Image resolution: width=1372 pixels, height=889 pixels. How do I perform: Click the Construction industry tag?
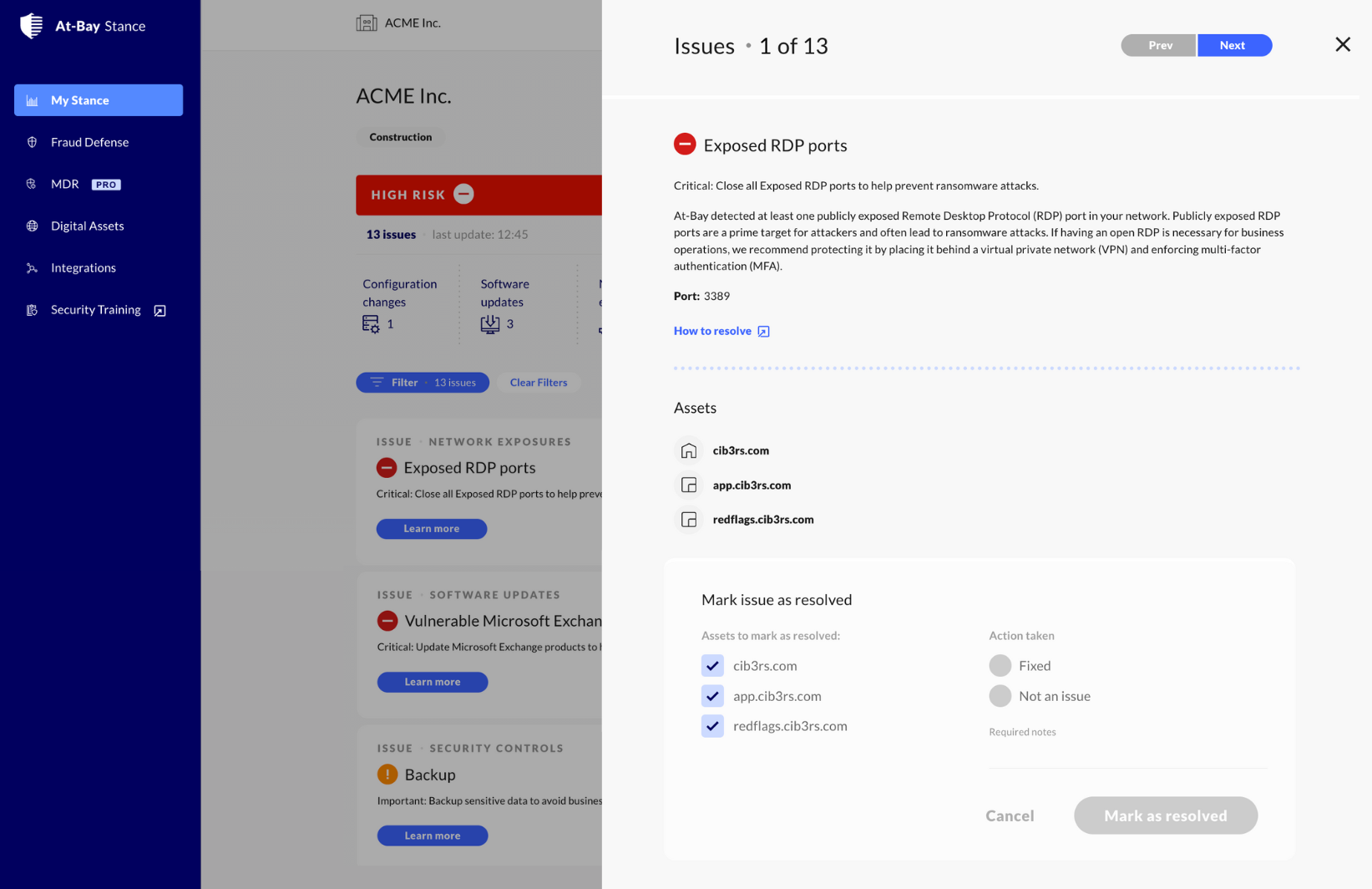(x=401, y=137)
